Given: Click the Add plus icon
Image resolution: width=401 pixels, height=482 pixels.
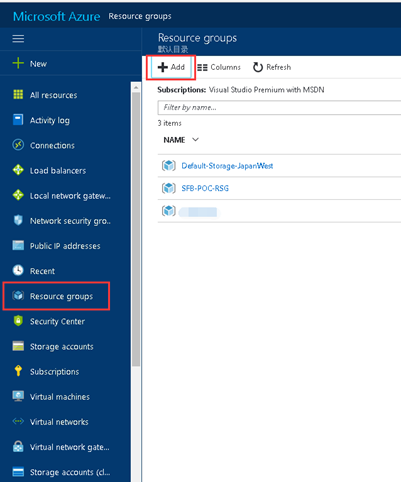Looking at the screenshot, I should pyautogui.click(x=163, y=67).
